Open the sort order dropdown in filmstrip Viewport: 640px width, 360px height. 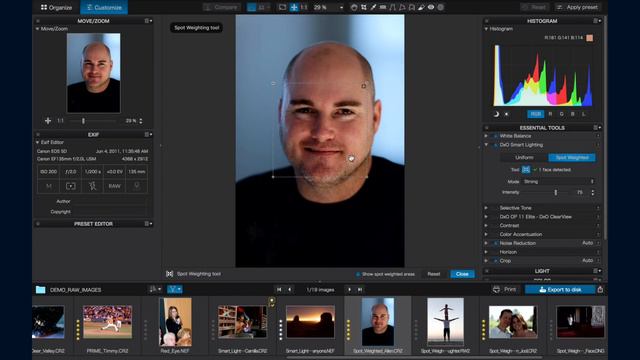click(155, 289)
